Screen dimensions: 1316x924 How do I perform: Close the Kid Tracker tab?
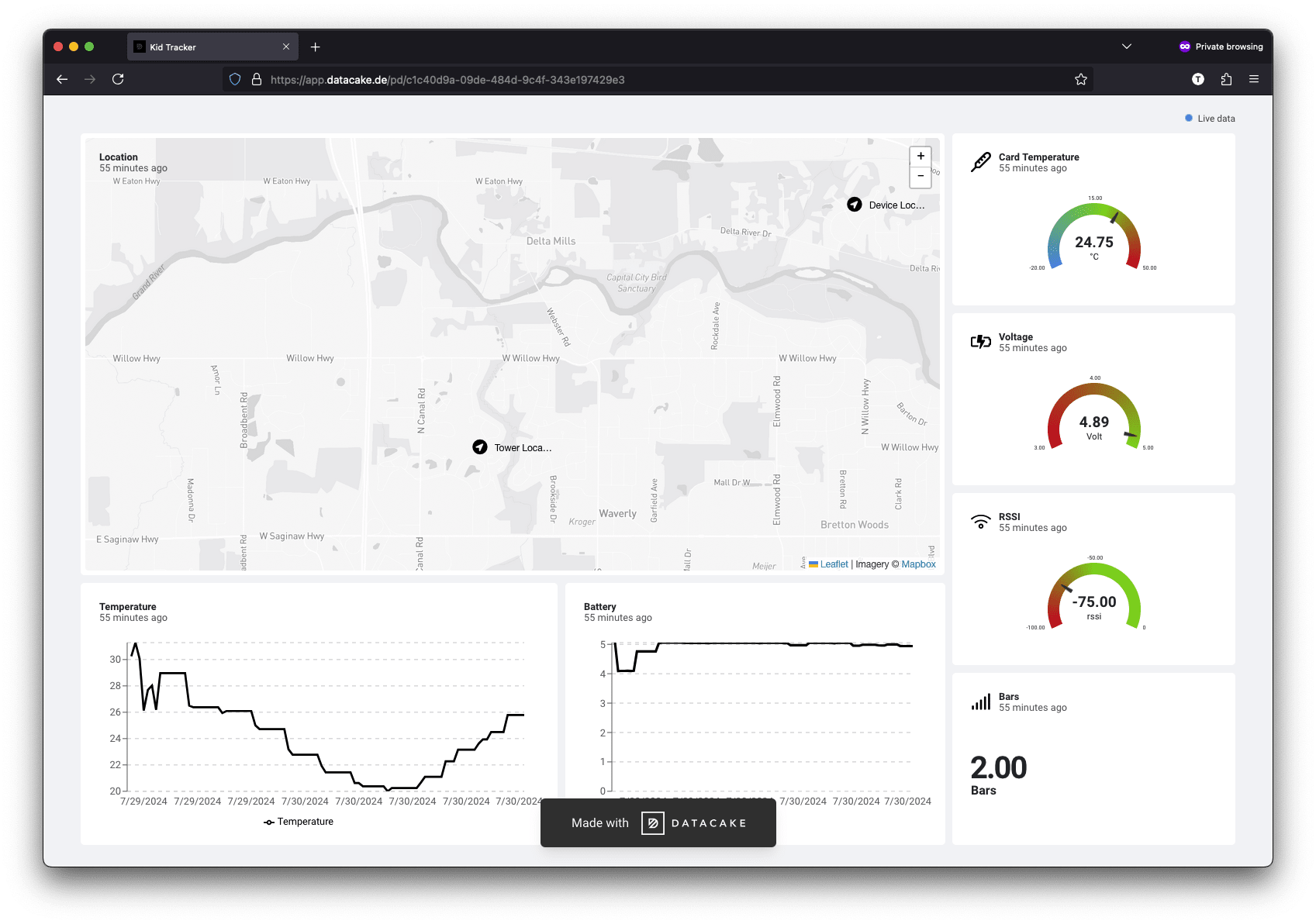286,47
